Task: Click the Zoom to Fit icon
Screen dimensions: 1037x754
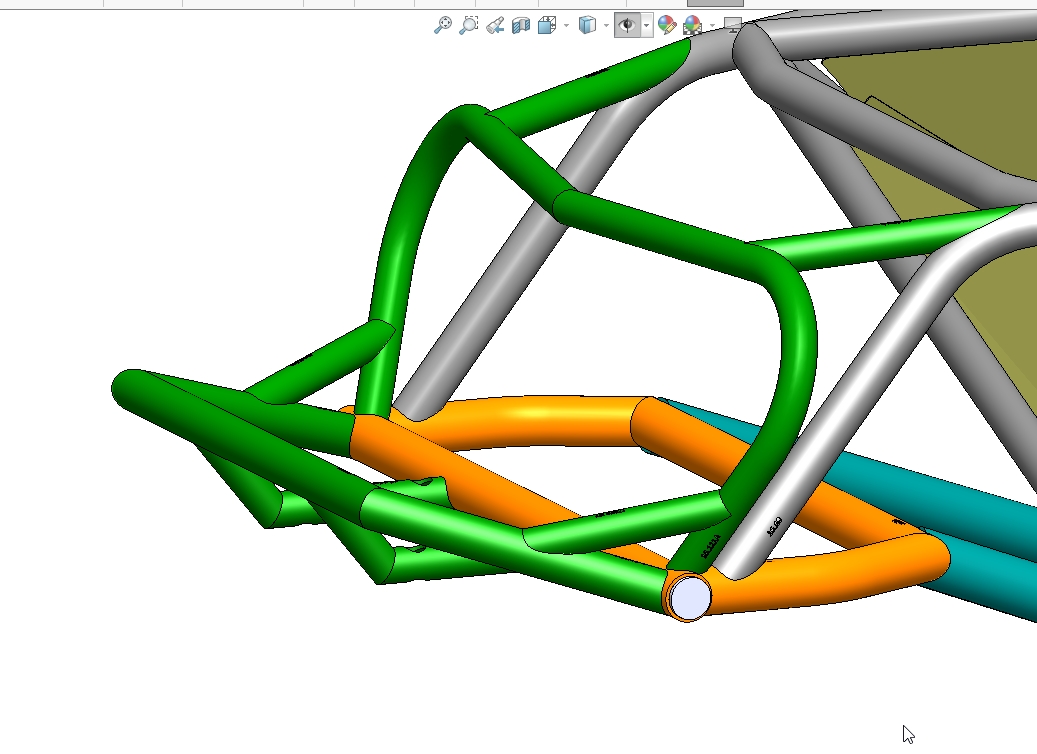Action: (x=442, y=25)
